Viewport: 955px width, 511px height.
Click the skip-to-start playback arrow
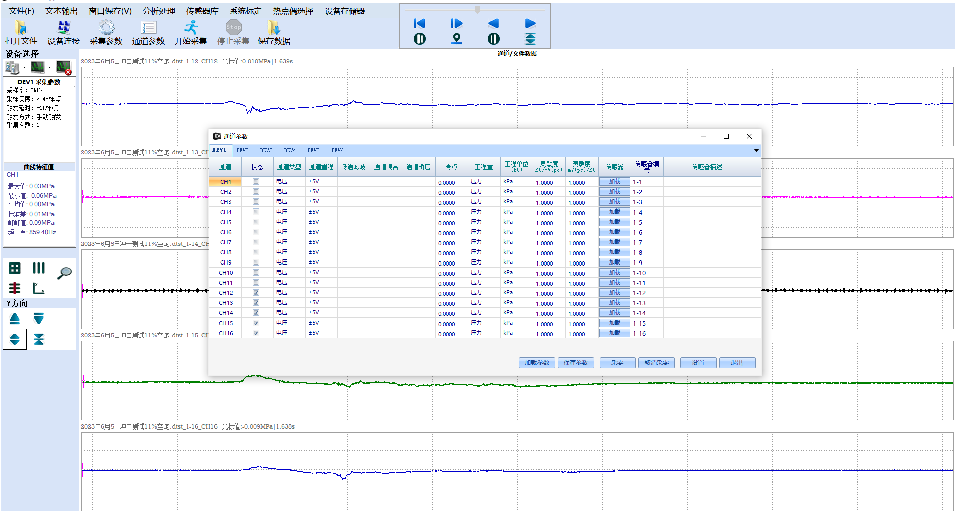(419, 23)
